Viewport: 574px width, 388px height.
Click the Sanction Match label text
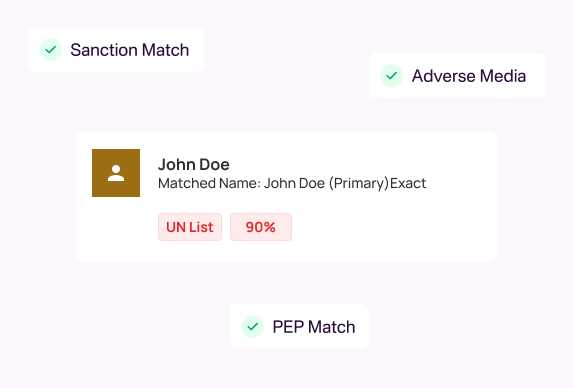130,50
